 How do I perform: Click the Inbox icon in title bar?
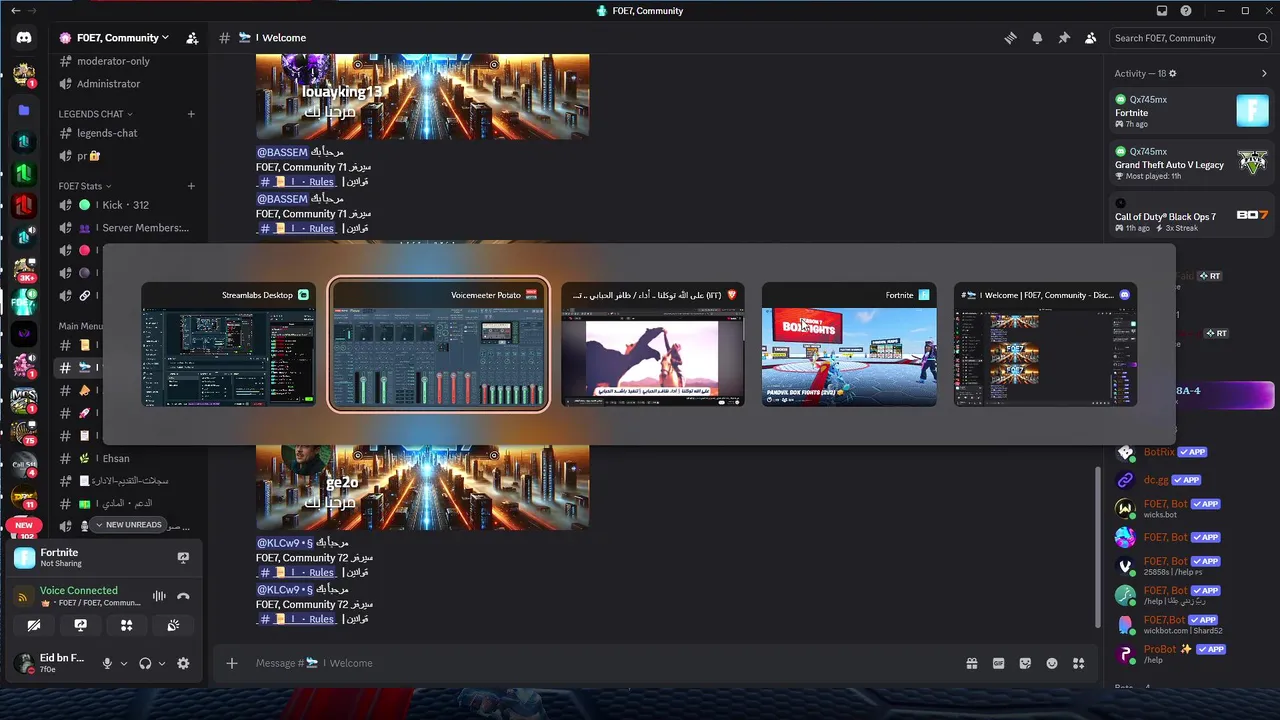[1162, 11]
